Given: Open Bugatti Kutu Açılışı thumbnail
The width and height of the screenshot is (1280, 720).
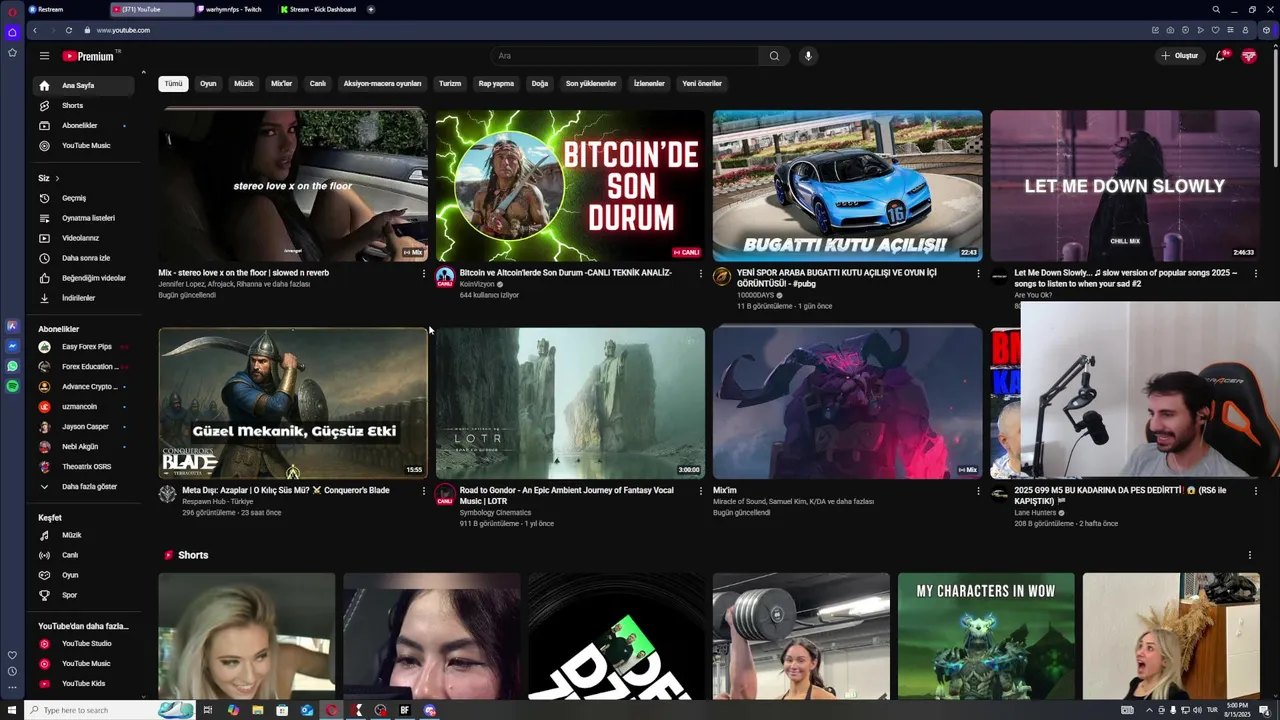Looking at the screenshot, I should click(x=847, y=185).
